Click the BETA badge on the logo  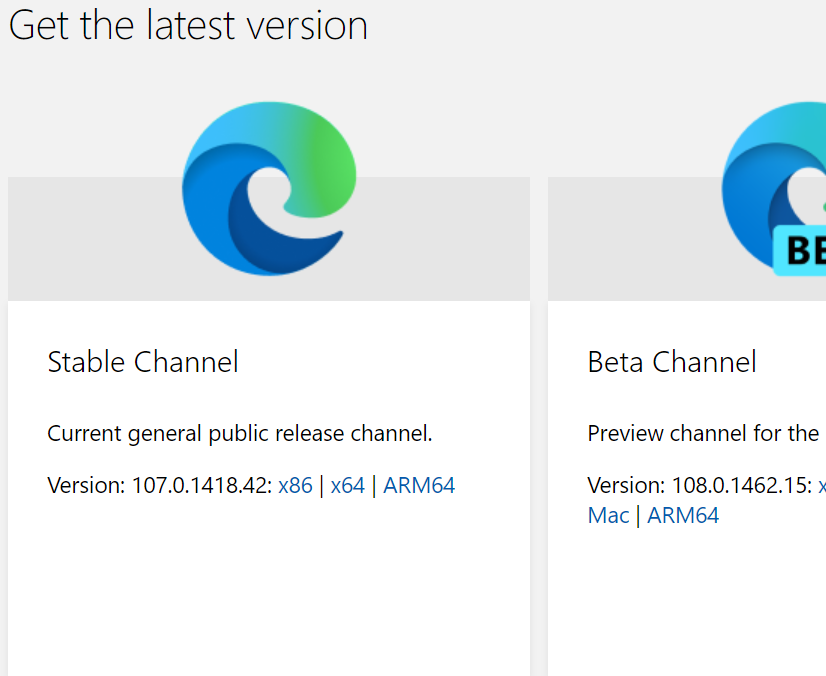coord(802,250)
